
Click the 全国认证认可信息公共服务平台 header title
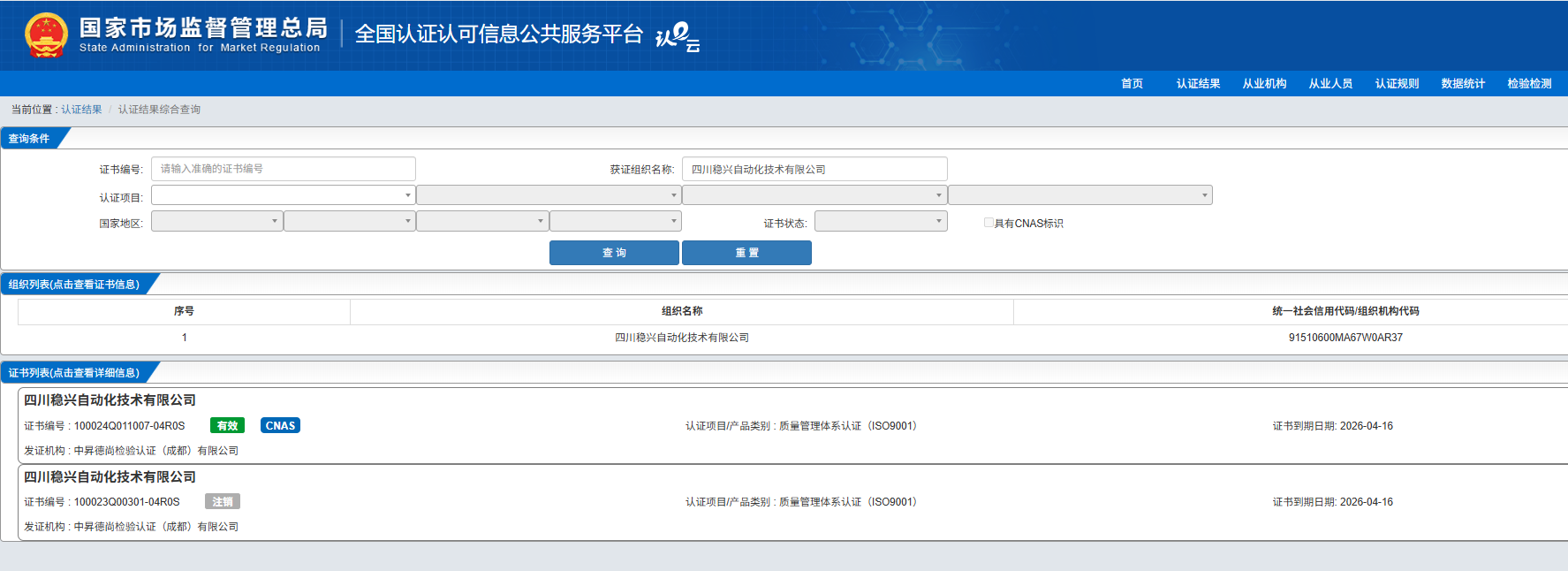[x=499, y=34]
